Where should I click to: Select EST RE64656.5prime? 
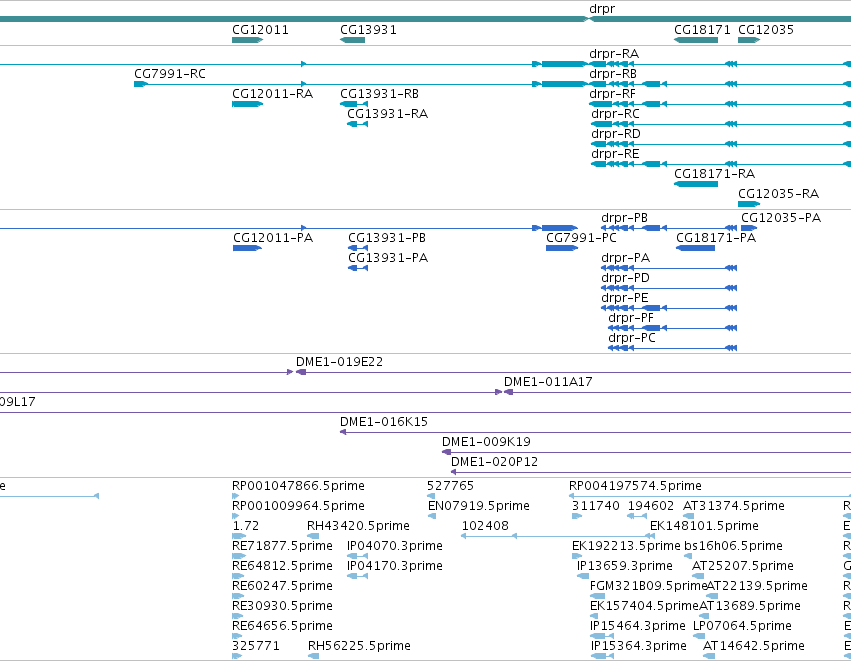[x=282, y=626]
